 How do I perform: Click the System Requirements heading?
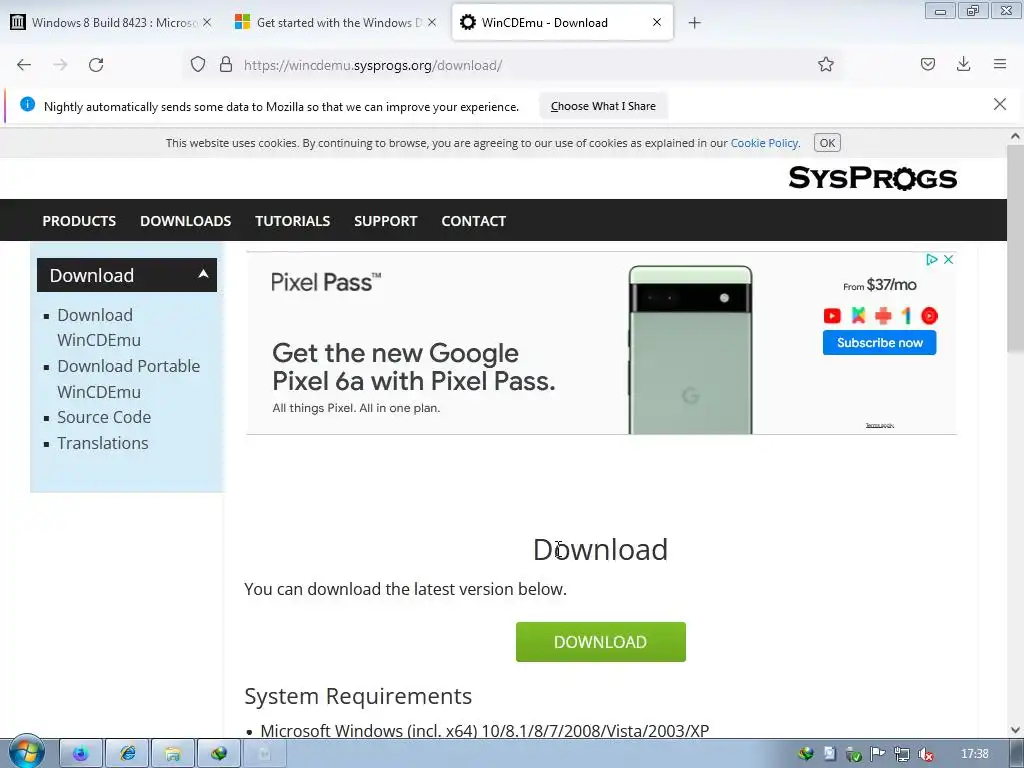click(358, 696)
